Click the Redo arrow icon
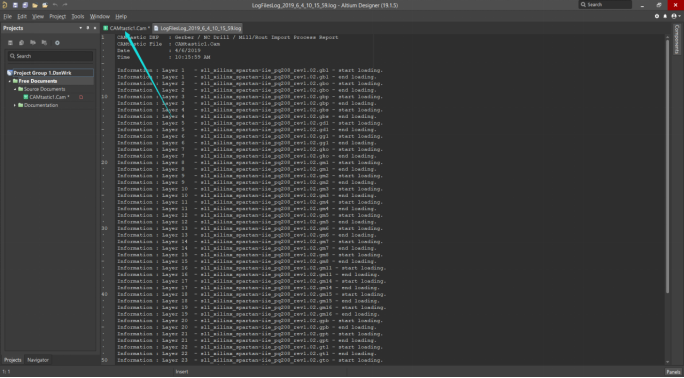Viewport: 684px width, 378px height. coord(65,5)
